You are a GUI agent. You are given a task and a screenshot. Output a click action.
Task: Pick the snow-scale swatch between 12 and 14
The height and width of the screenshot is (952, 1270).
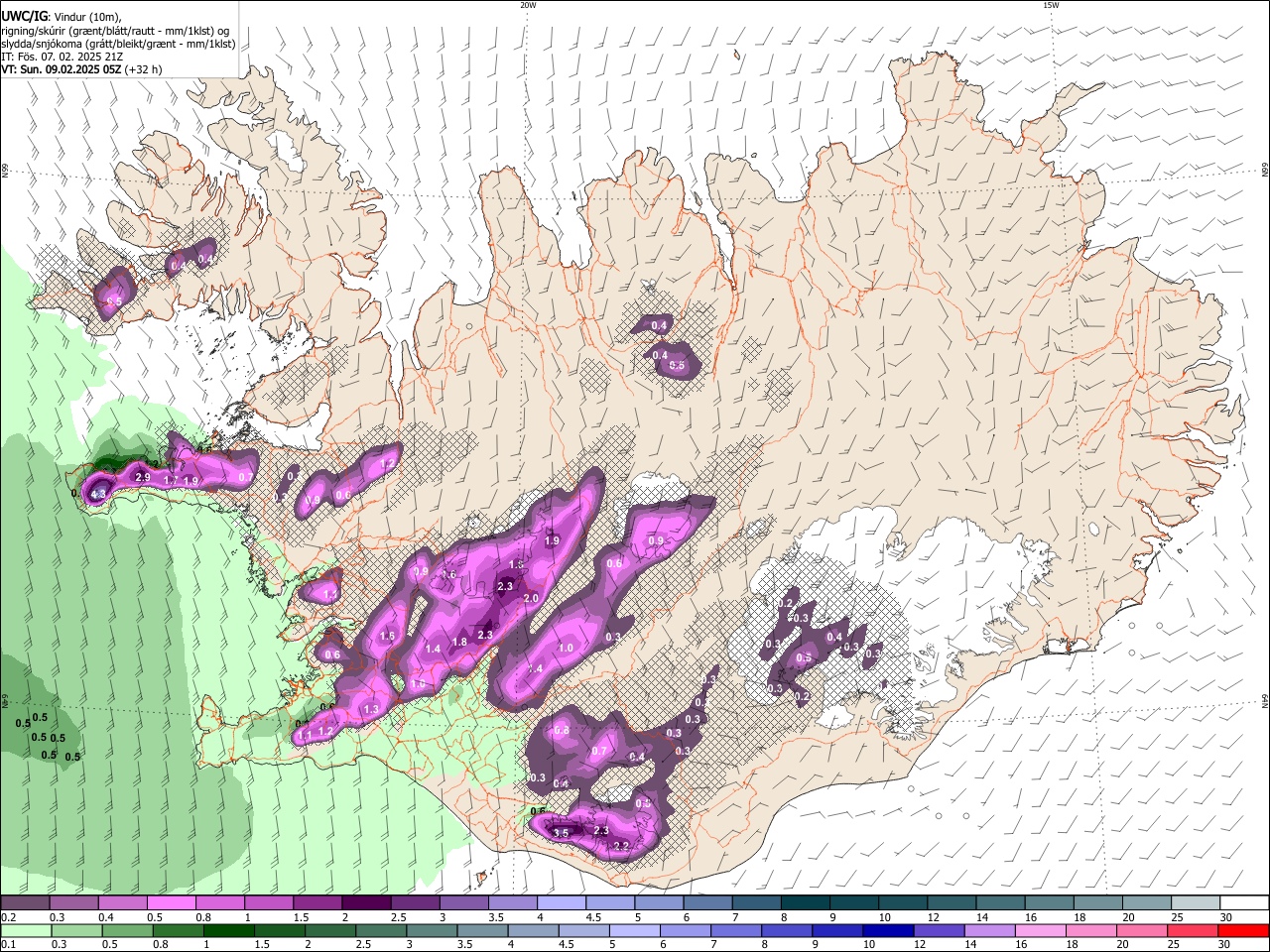pos(952,903)
